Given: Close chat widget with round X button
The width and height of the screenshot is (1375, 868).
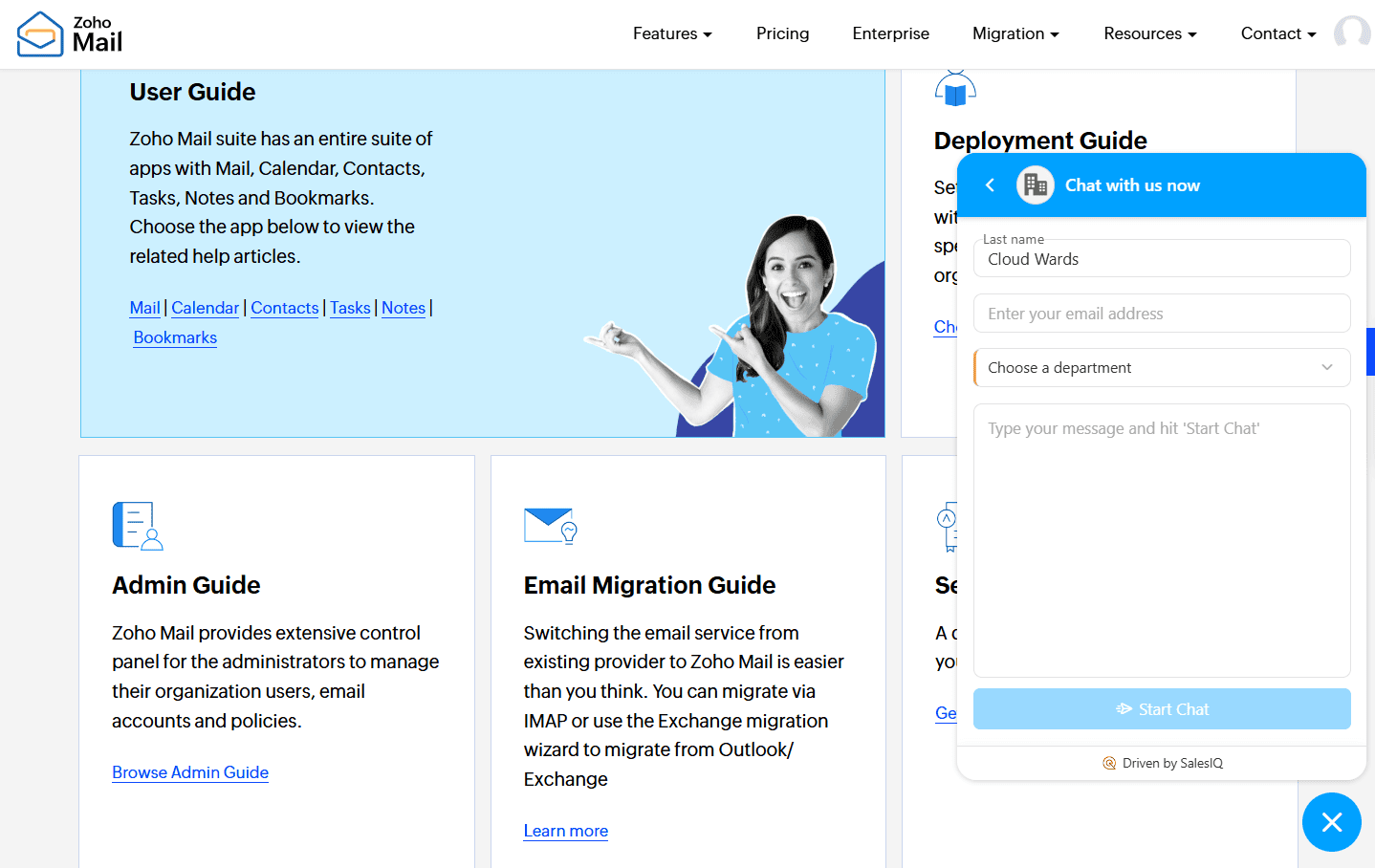Looking at the screenshot, I should [x=1331, y=822].
